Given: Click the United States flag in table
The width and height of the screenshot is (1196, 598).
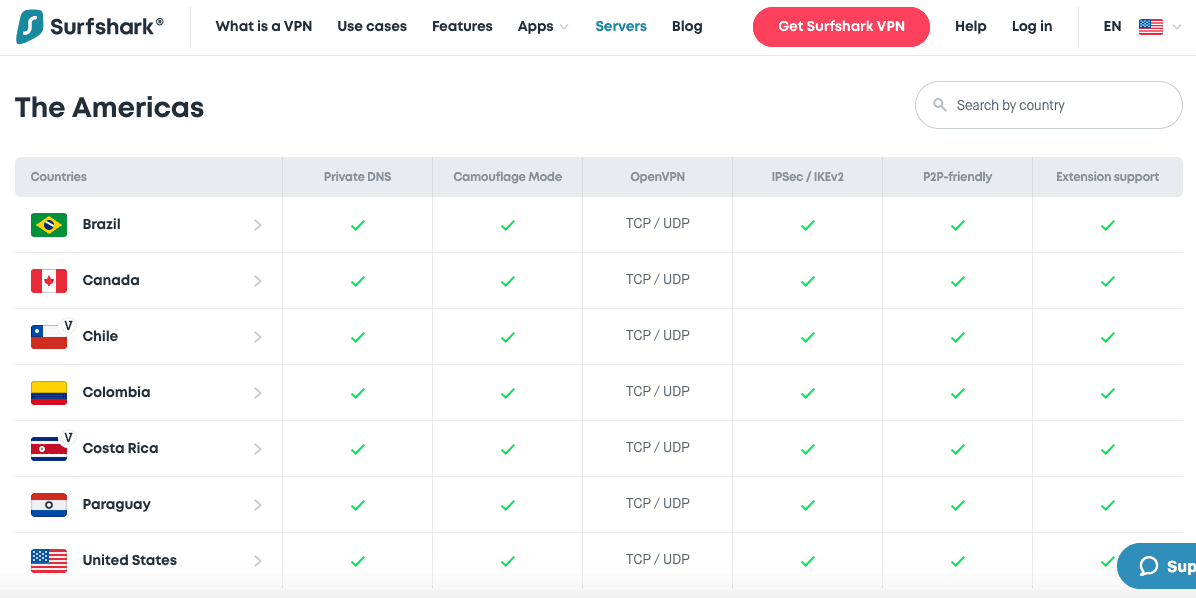Looking at the screenshot, I should [x=49, y=561].
